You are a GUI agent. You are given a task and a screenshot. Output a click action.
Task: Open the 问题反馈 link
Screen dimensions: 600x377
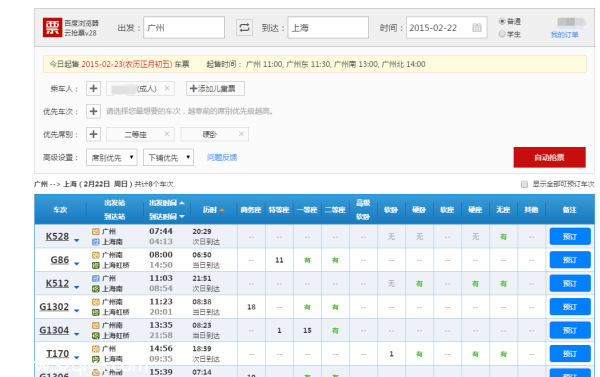(222, 157)
